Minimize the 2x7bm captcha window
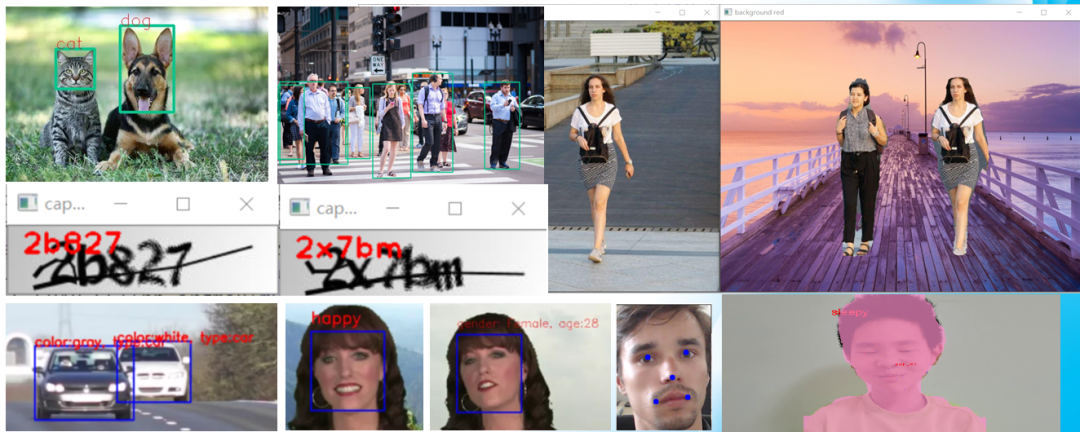The height and width of the screenshot is (432, 1080). tap(393, 208)
